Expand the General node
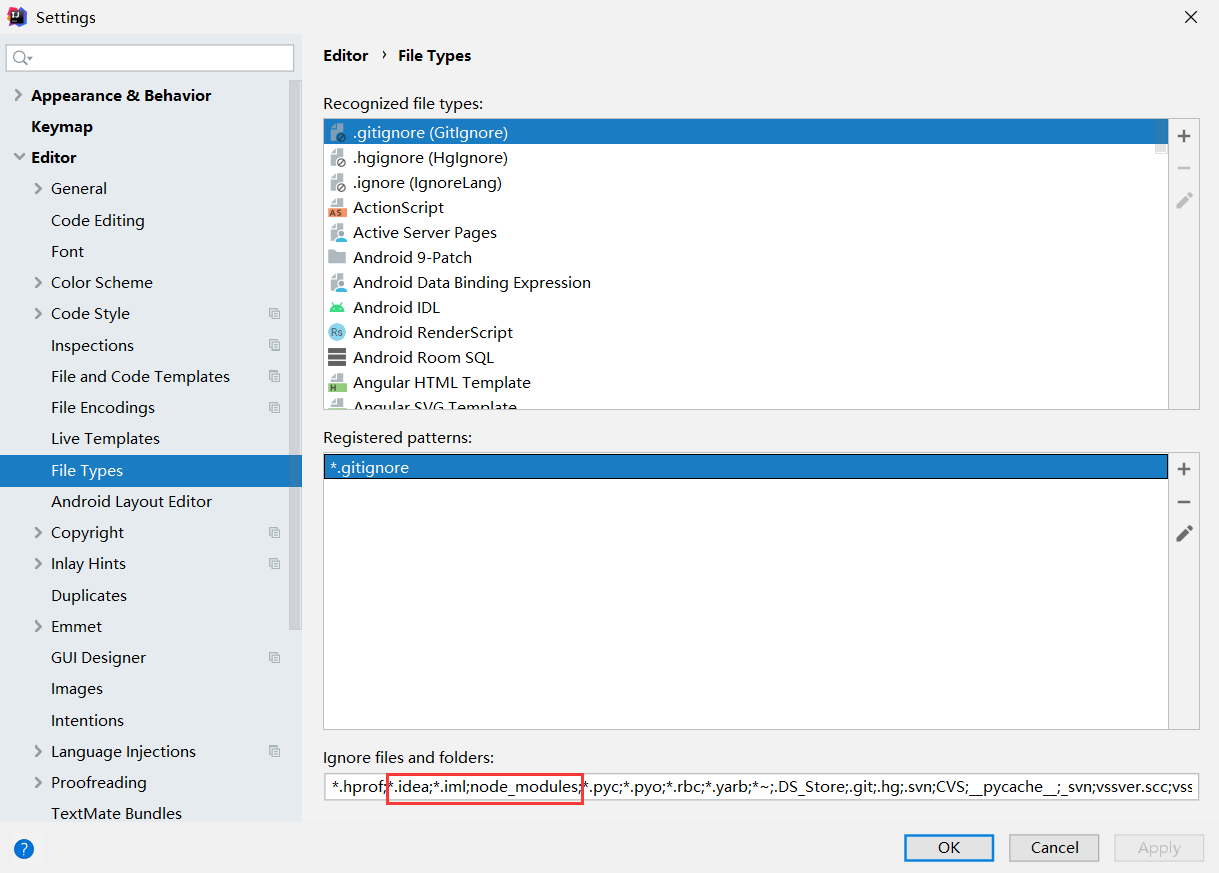Viewport: 1219px width, 873px height. pyautogui.click(x=38, y=188)
